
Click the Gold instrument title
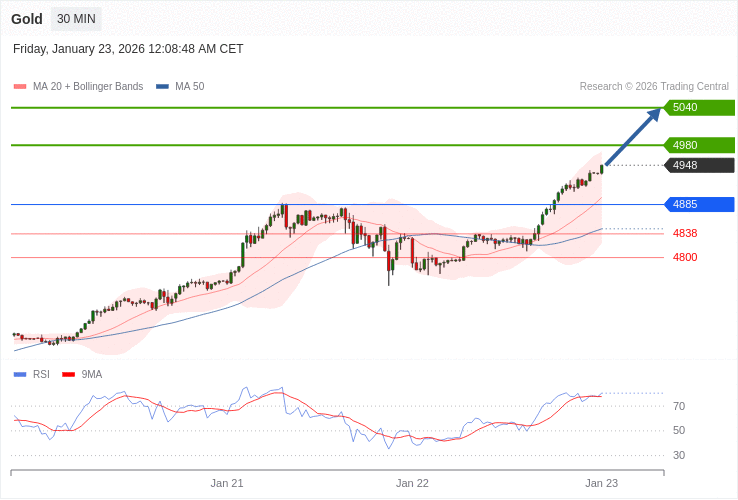pyautogui.click(x=27, y=19)
